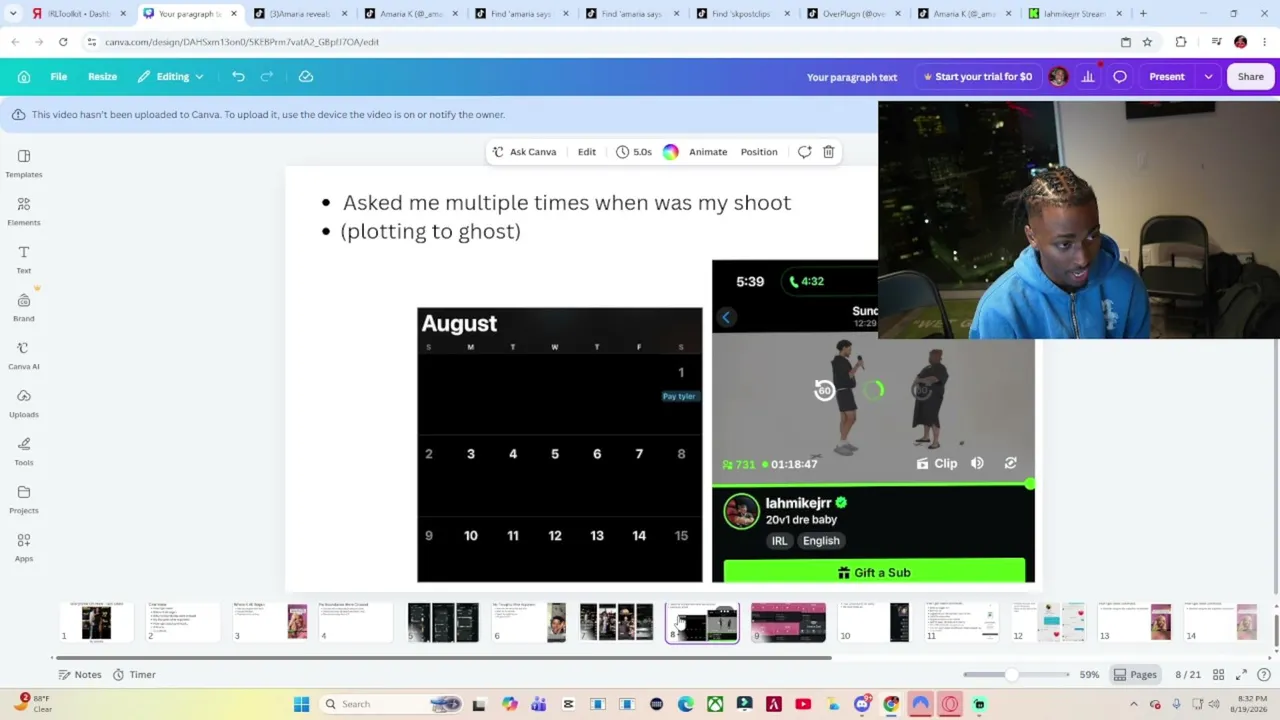The height and width of the screenshot is (720, 1280).
Task: Select the Text tool in sidebar
Action: click(24, 259)
